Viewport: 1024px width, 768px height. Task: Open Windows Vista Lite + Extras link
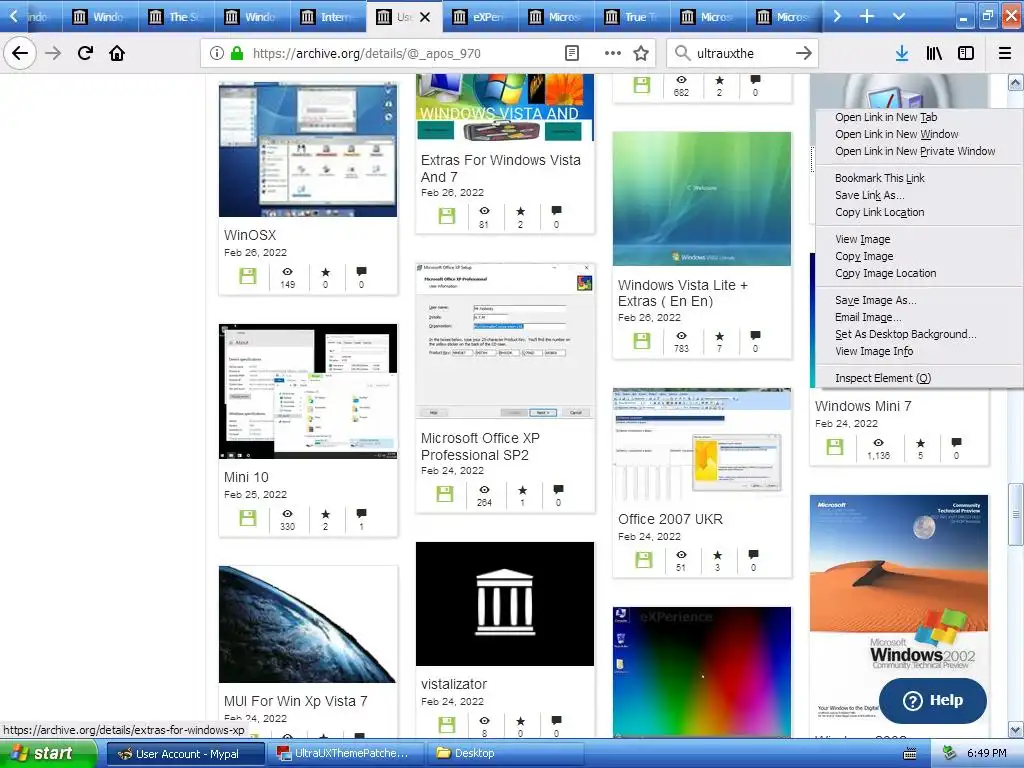point(682,293)
